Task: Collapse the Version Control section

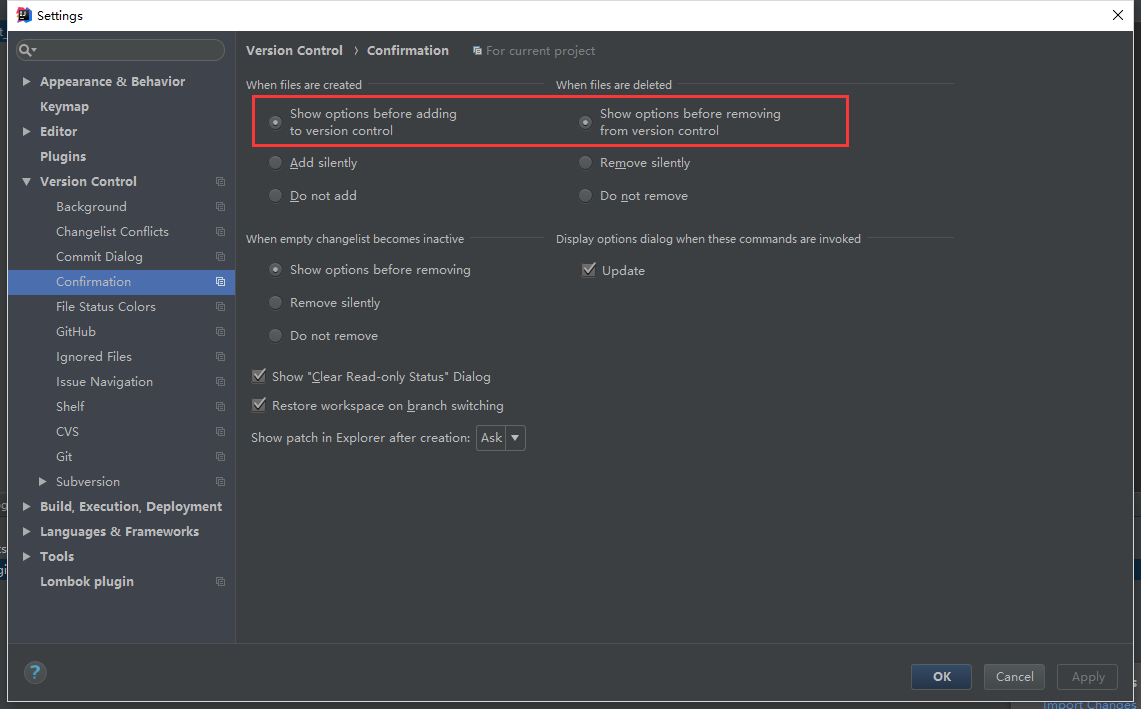Action: pyautogui.click(x=26, y=182)
